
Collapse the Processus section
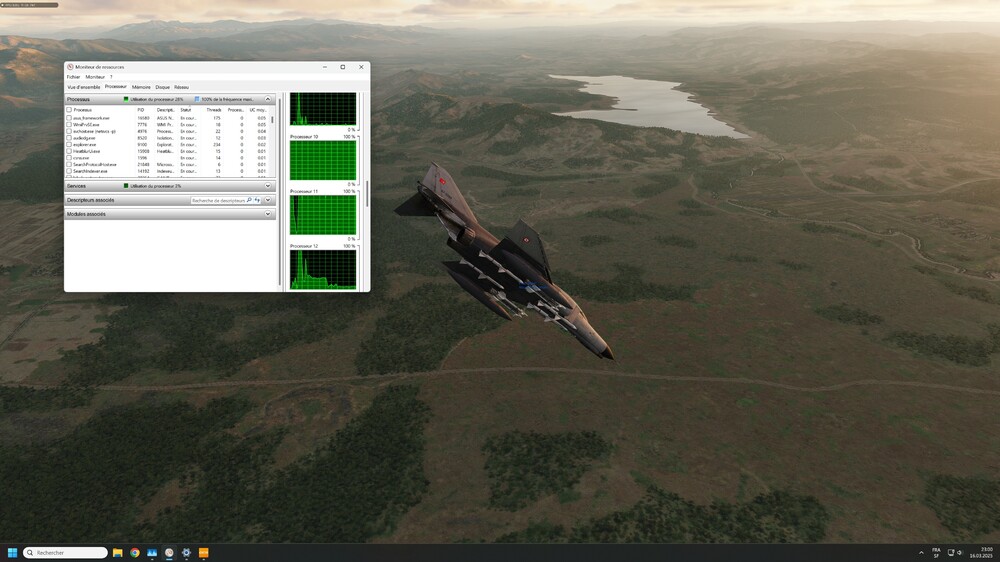(268, 100)
